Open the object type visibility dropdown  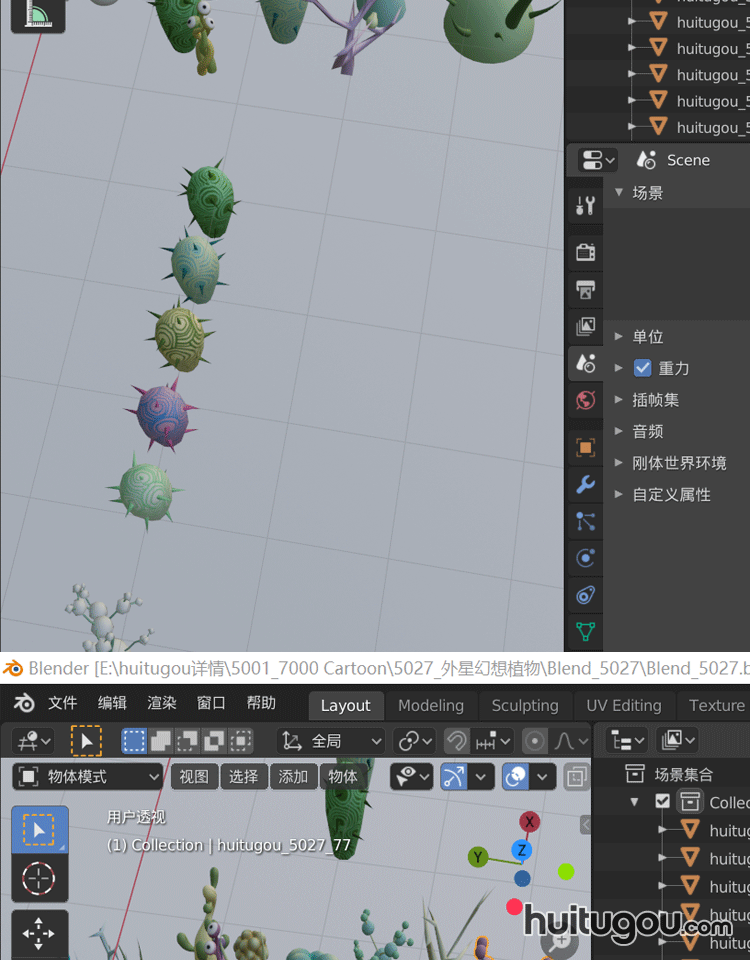coord(411,778)
